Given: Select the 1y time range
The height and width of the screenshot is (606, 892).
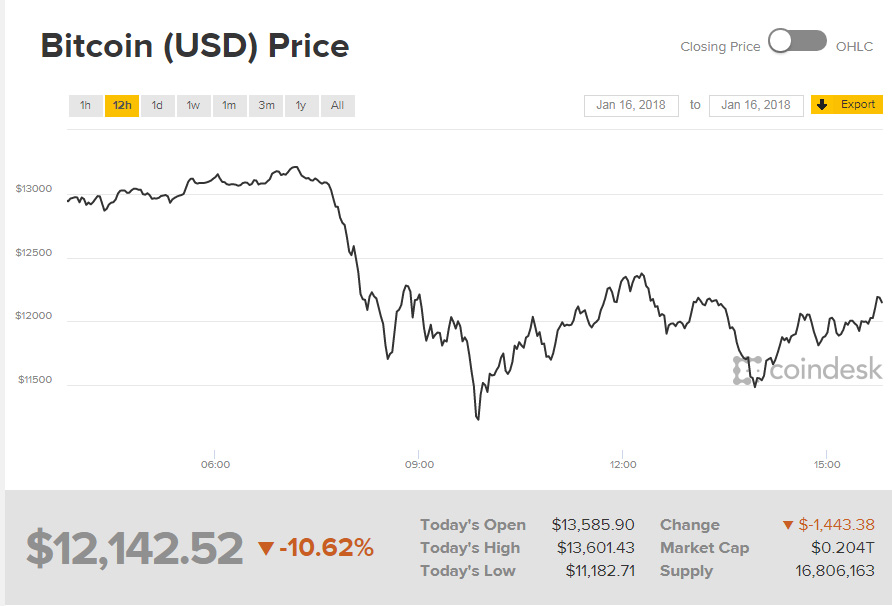Looking at the screenshot, I should click(x=301, y=105).
